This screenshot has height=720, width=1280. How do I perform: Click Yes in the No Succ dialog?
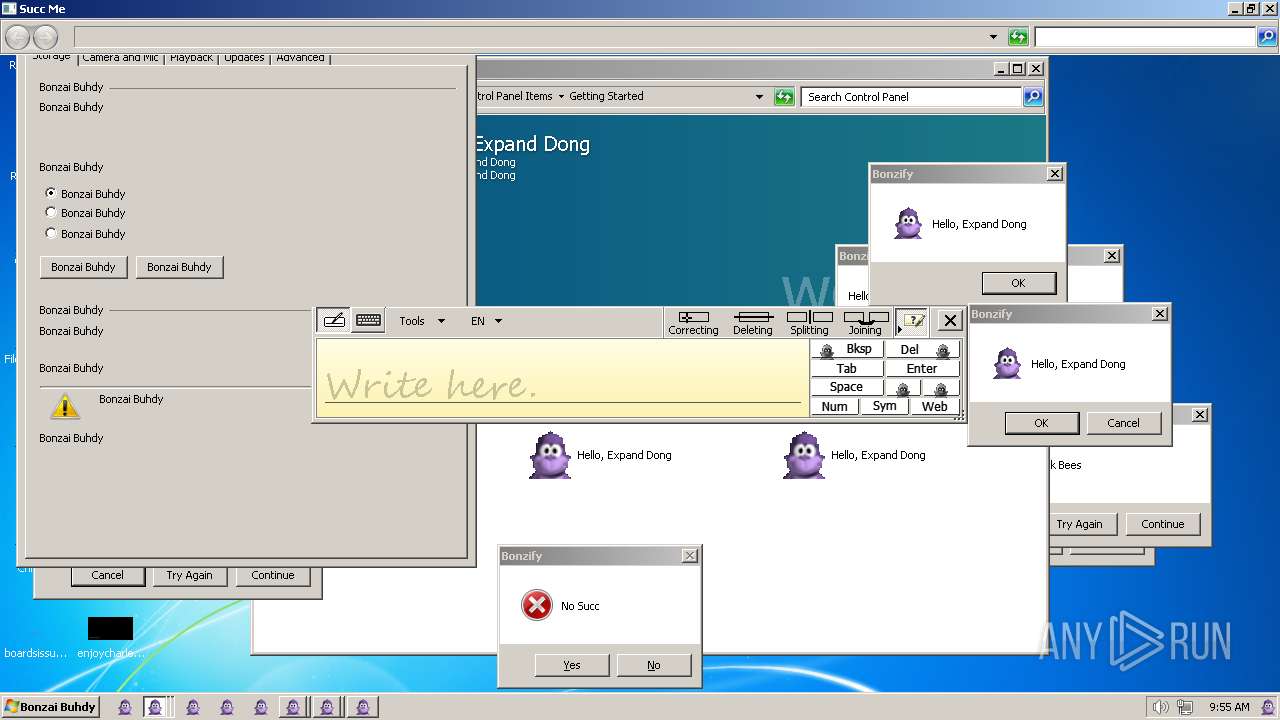[572, 665]
